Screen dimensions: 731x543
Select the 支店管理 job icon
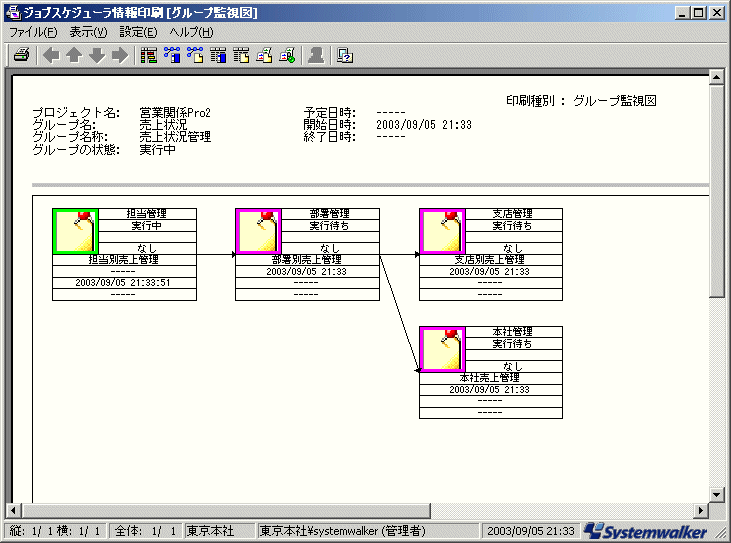[x=442, y=231]
